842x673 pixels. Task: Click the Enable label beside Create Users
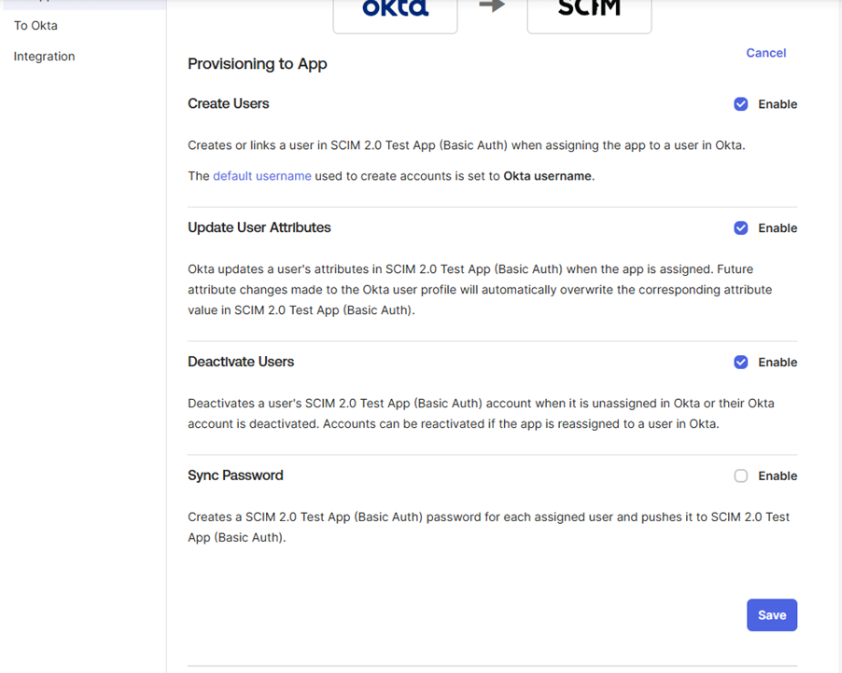778,104
